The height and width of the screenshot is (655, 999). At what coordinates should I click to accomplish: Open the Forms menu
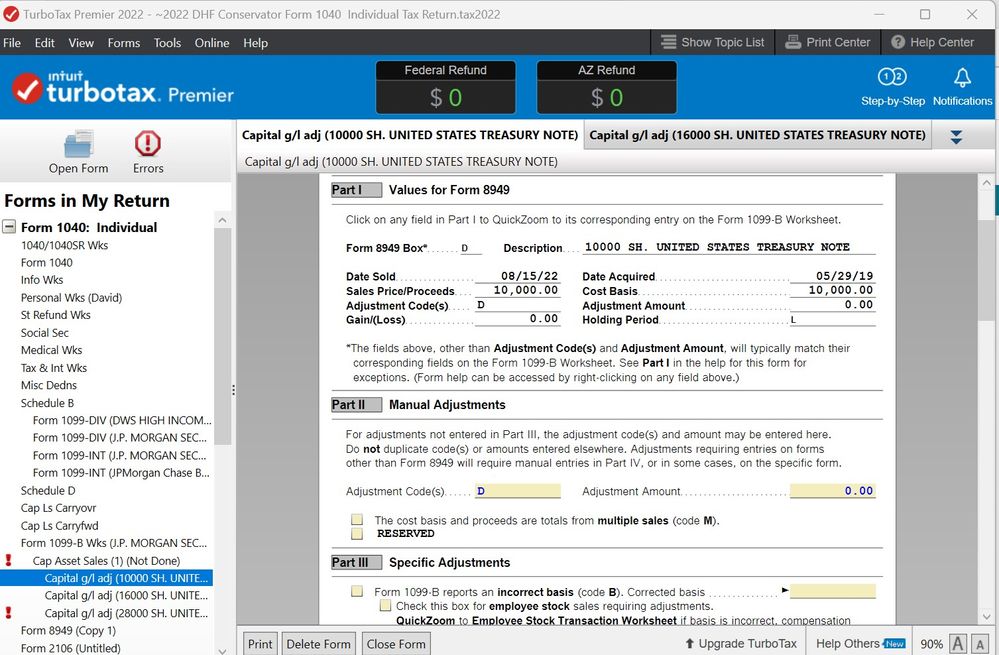point(124,43)
